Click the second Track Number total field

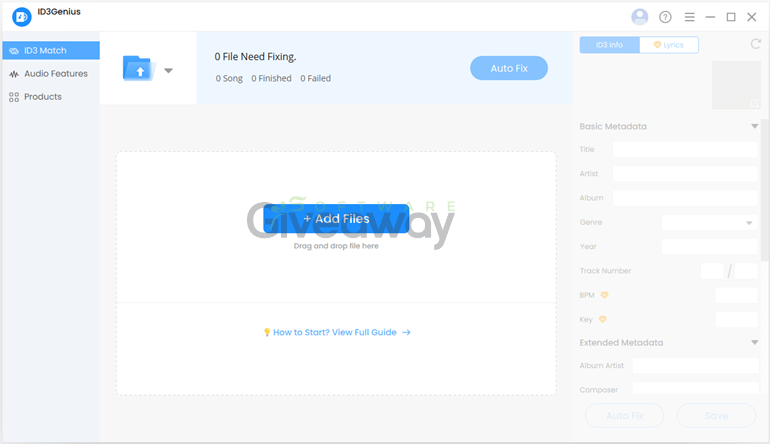(x=746, y=271)
